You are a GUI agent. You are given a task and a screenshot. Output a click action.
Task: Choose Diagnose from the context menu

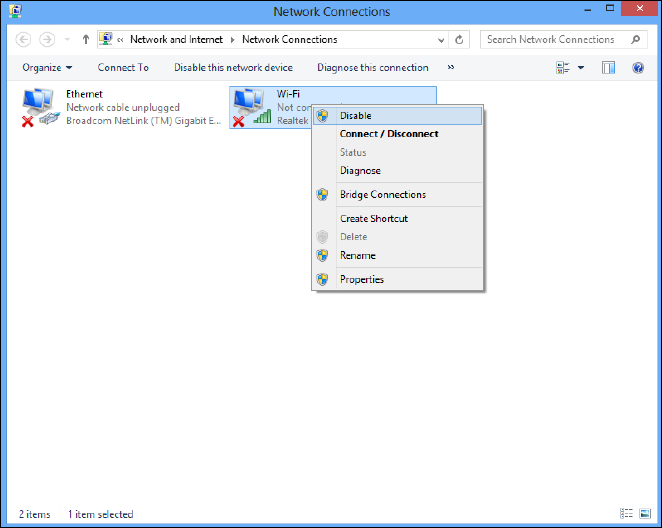tap(397, 171)
